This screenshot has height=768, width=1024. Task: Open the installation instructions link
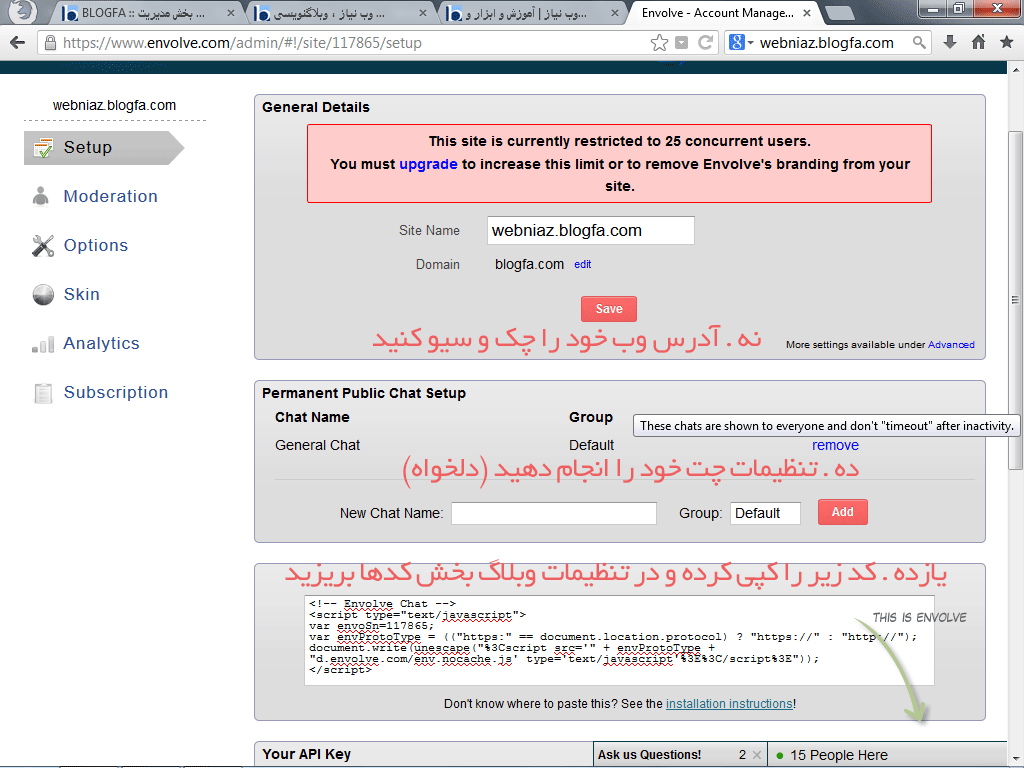(x=729, y=704)
